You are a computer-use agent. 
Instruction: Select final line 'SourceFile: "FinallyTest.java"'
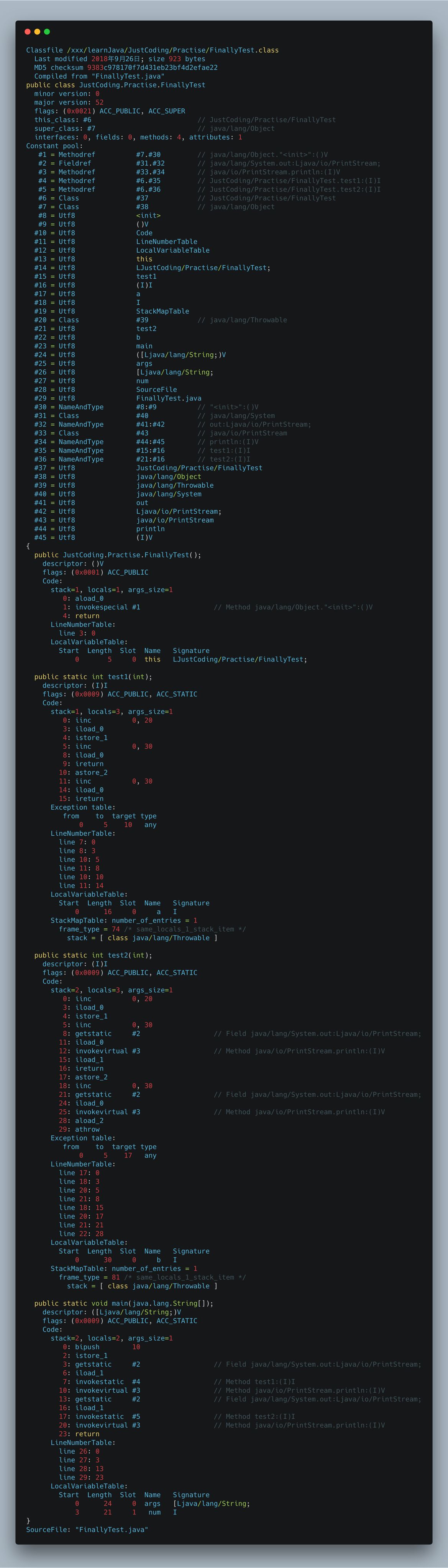87,1530
